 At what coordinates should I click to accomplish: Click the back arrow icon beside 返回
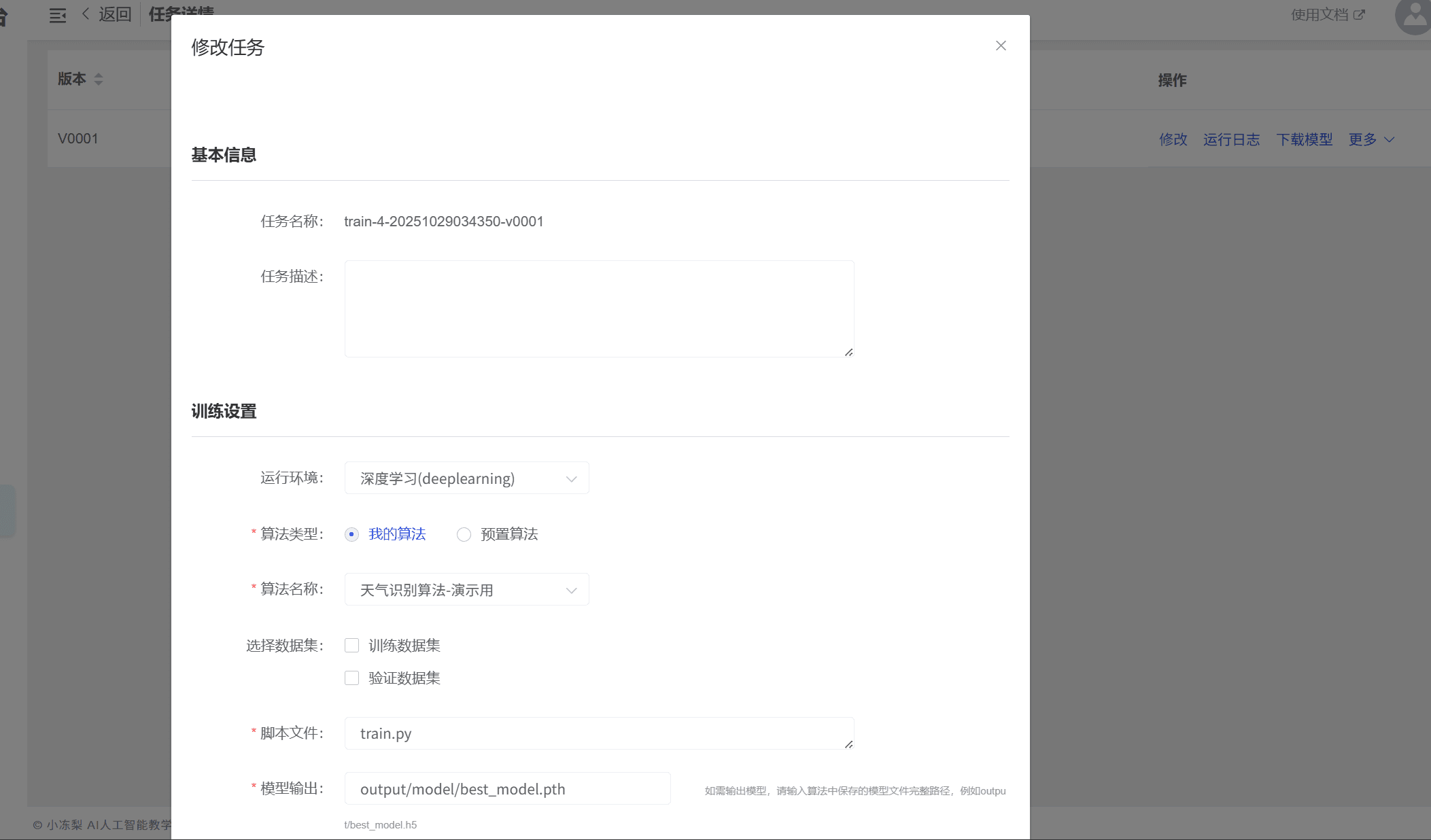[x=86, y=14]
